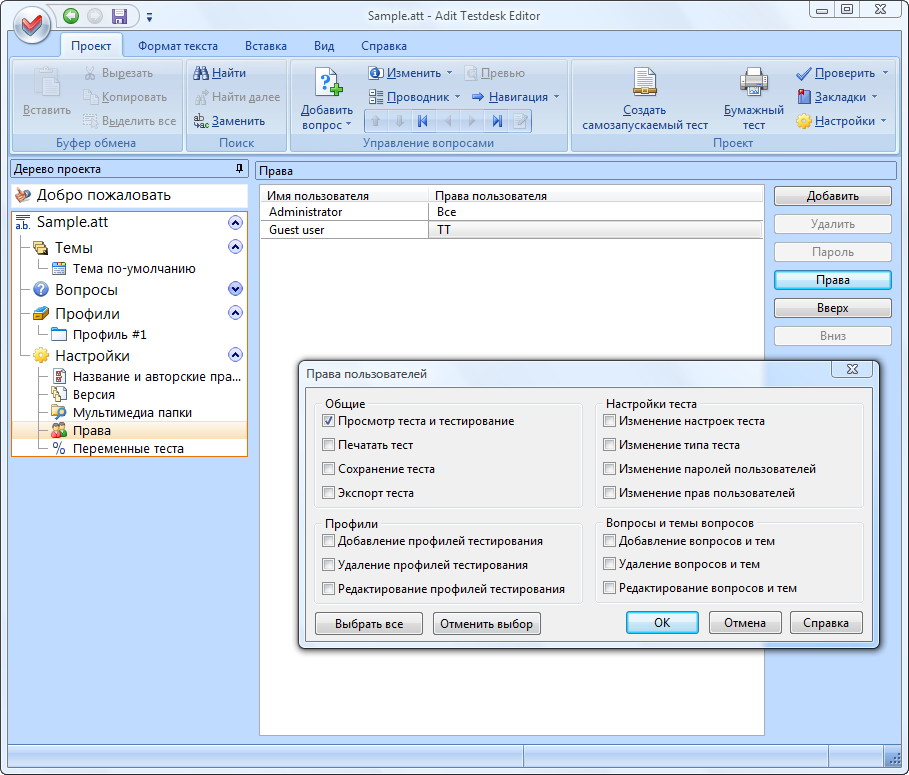The image size is (909, 775).
Task: Open the quick access toolbar dropdown arrow
Action: click(149, 17)
